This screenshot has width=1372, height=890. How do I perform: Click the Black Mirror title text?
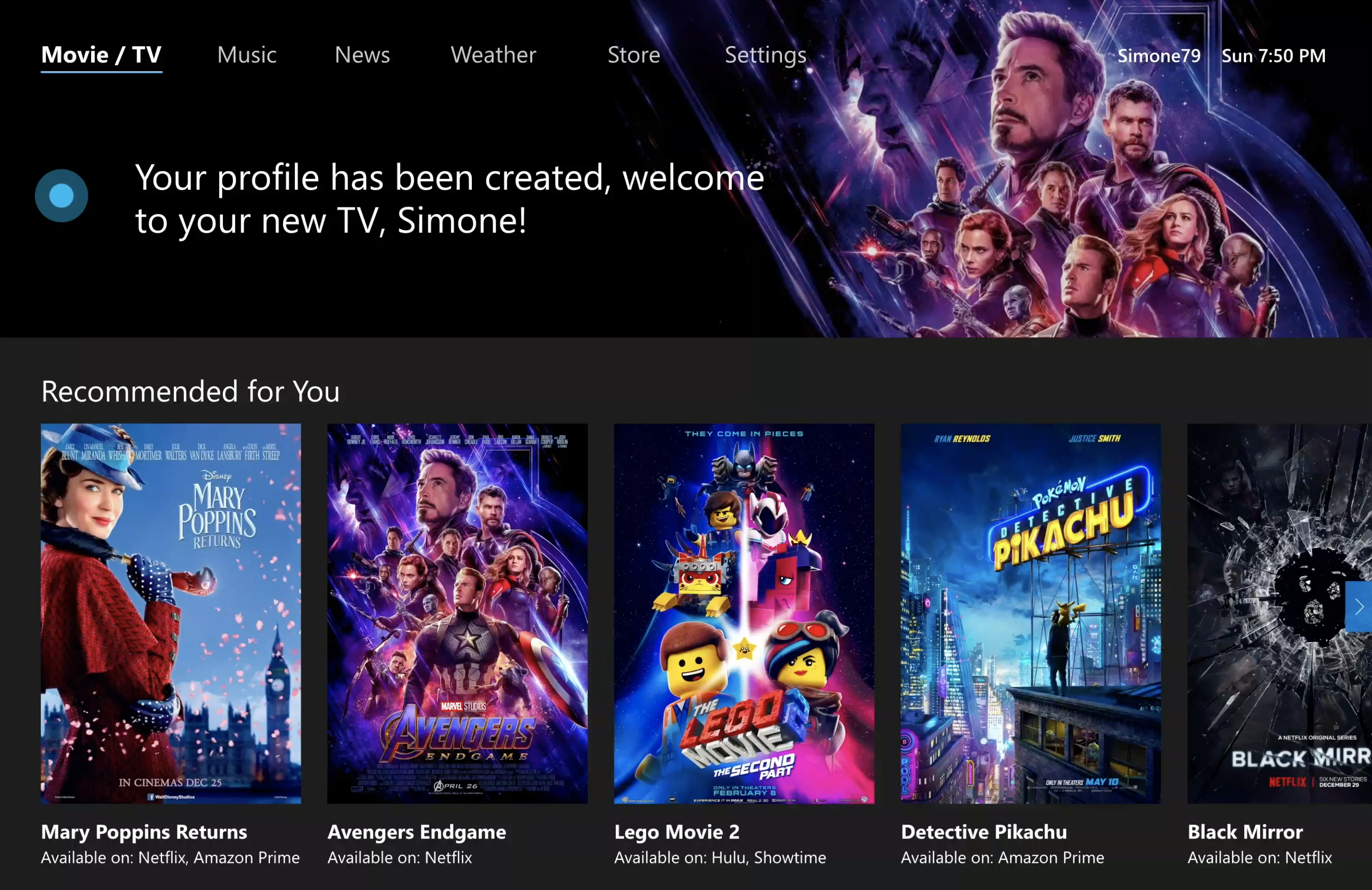[x=1245, y=832]
